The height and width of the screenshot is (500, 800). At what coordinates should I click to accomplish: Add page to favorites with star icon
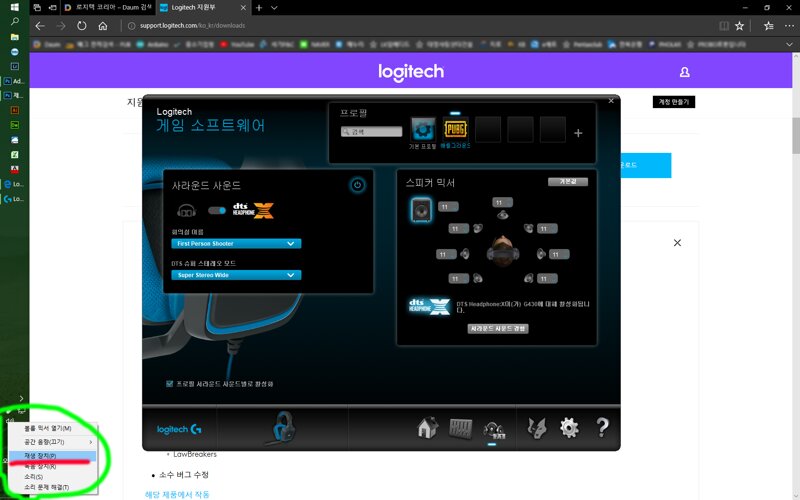point(739,26)
